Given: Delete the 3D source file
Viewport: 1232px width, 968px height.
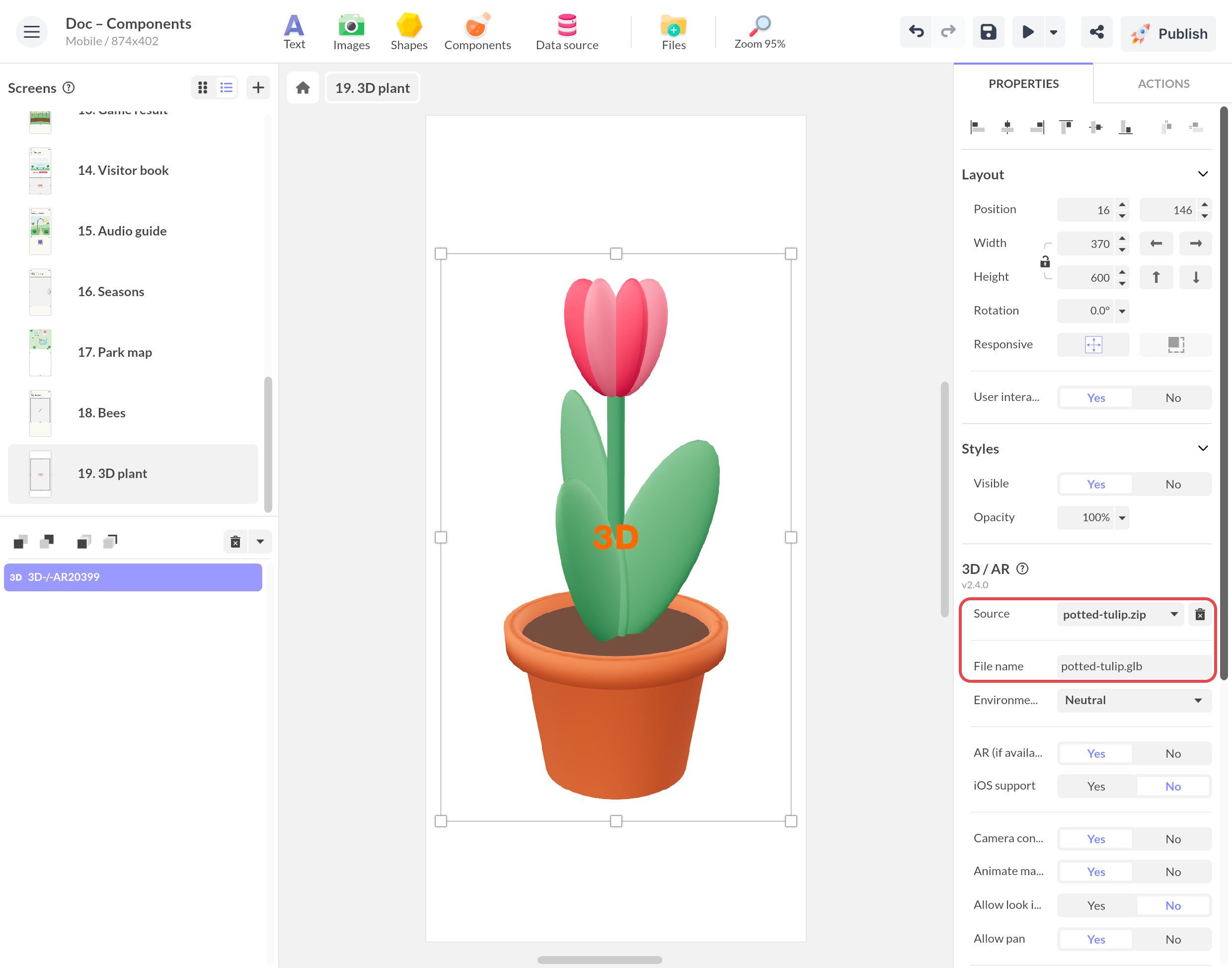Looking at the screenshot, I should pos(1200,614).
